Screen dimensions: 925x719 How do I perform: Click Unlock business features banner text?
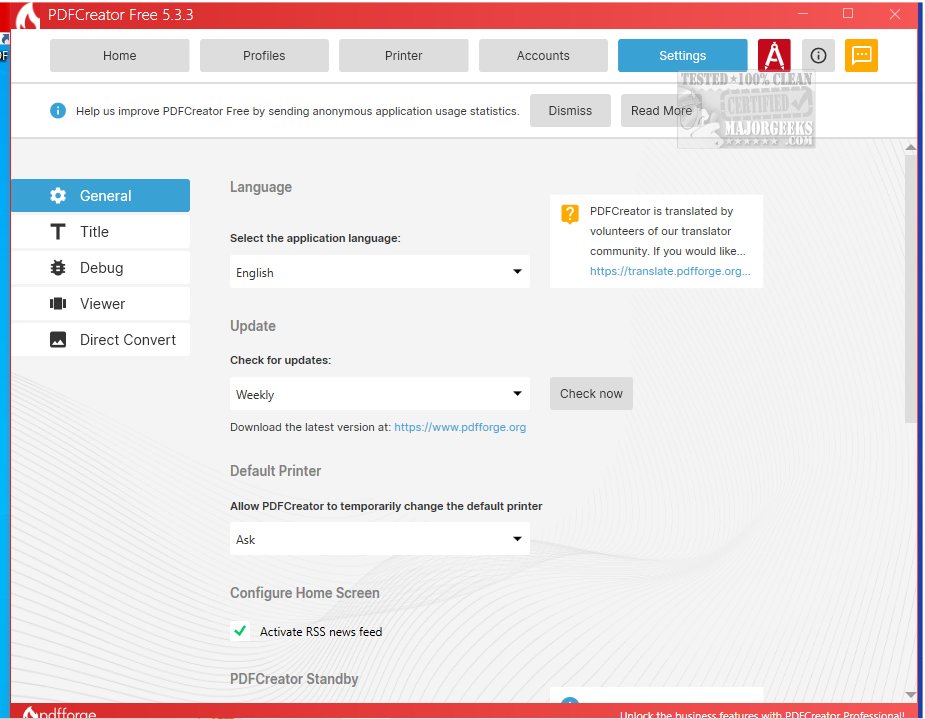(762, 714)
